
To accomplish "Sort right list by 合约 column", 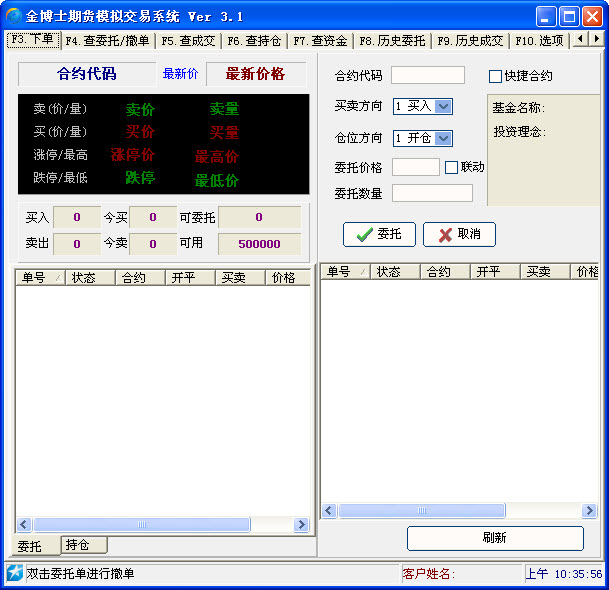I will (445, 271).
